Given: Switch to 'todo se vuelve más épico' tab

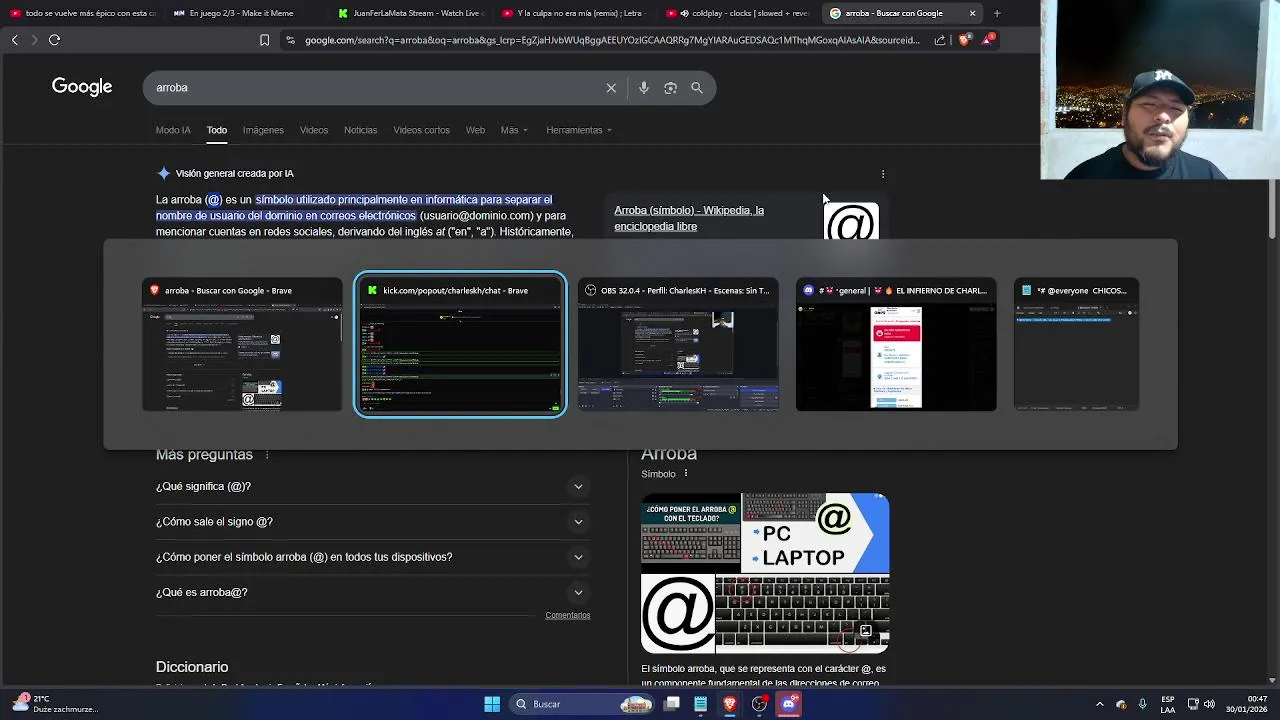Looking at the screenshot, I should (x=81, y=13).
